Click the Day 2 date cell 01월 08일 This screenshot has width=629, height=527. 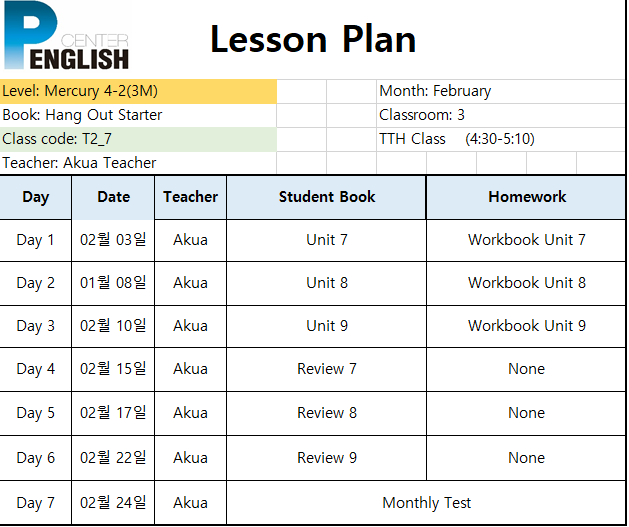tap(113, 283)
